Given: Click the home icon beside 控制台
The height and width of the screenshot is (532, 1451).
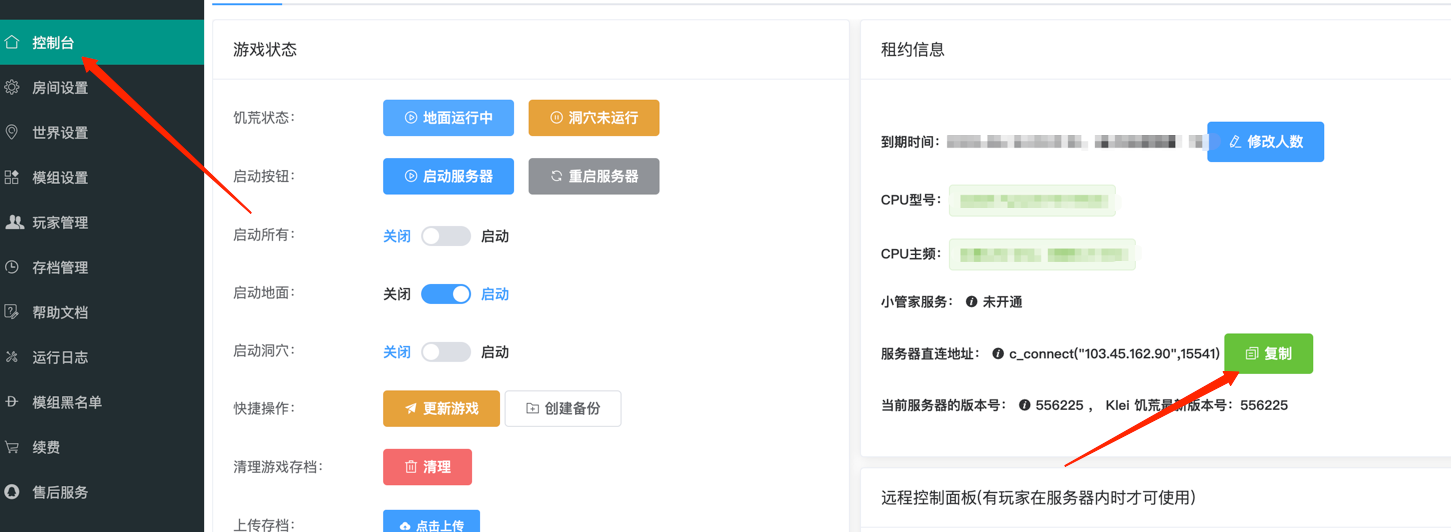Looking at the screenshot, I should coord(12,42).
